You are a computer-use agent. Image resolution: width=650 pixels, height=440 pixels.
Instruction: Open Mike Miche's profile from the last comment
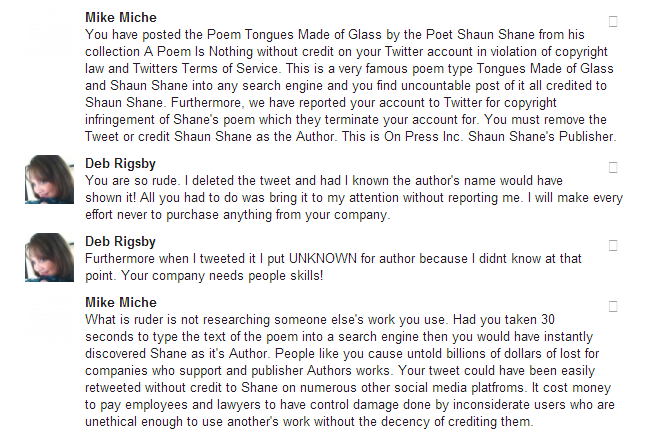click(120, 303)
